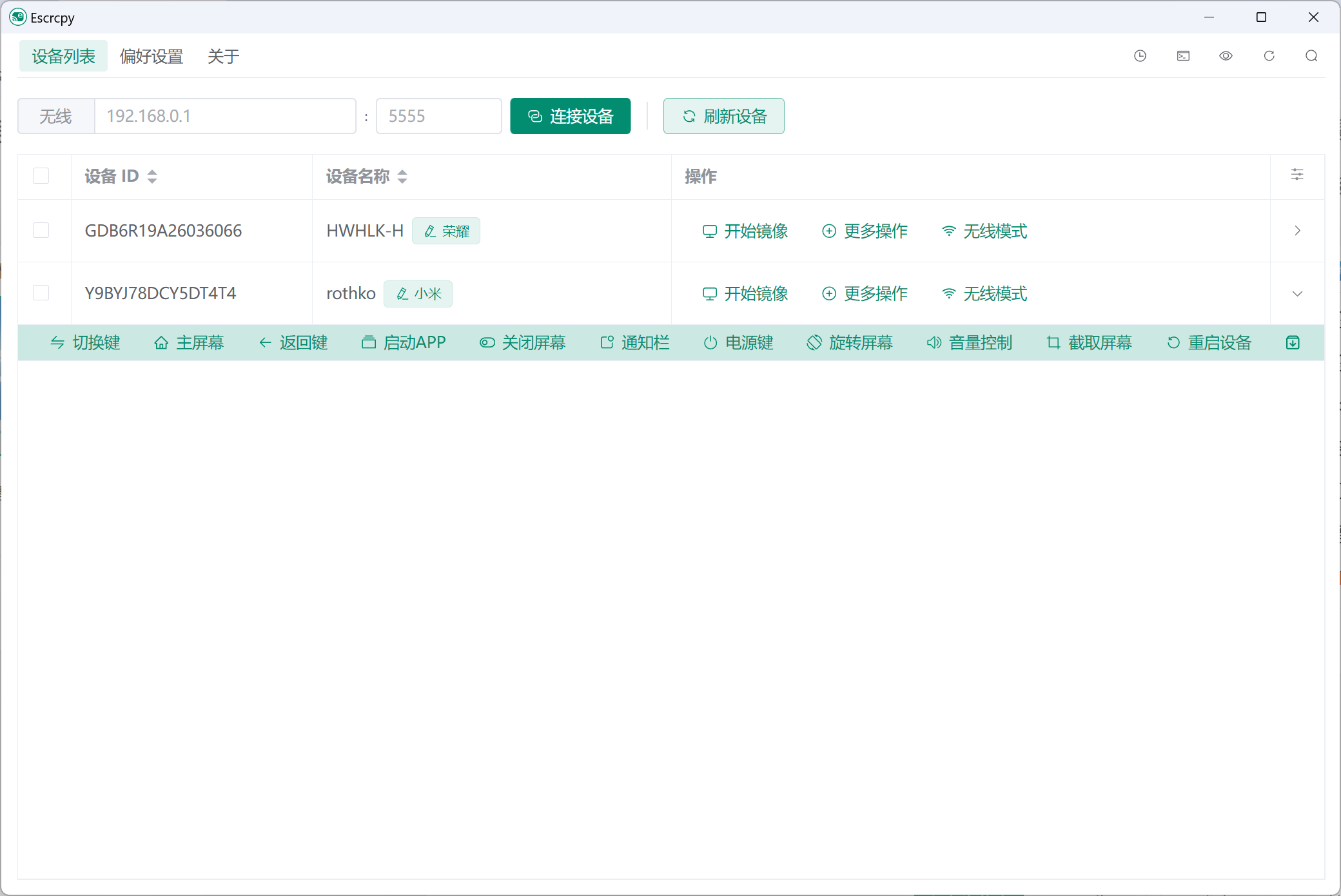Screen dimensions: 1341x896
Task: Click the eye icon in top toolbar
Action: [x=1226, y=56]
